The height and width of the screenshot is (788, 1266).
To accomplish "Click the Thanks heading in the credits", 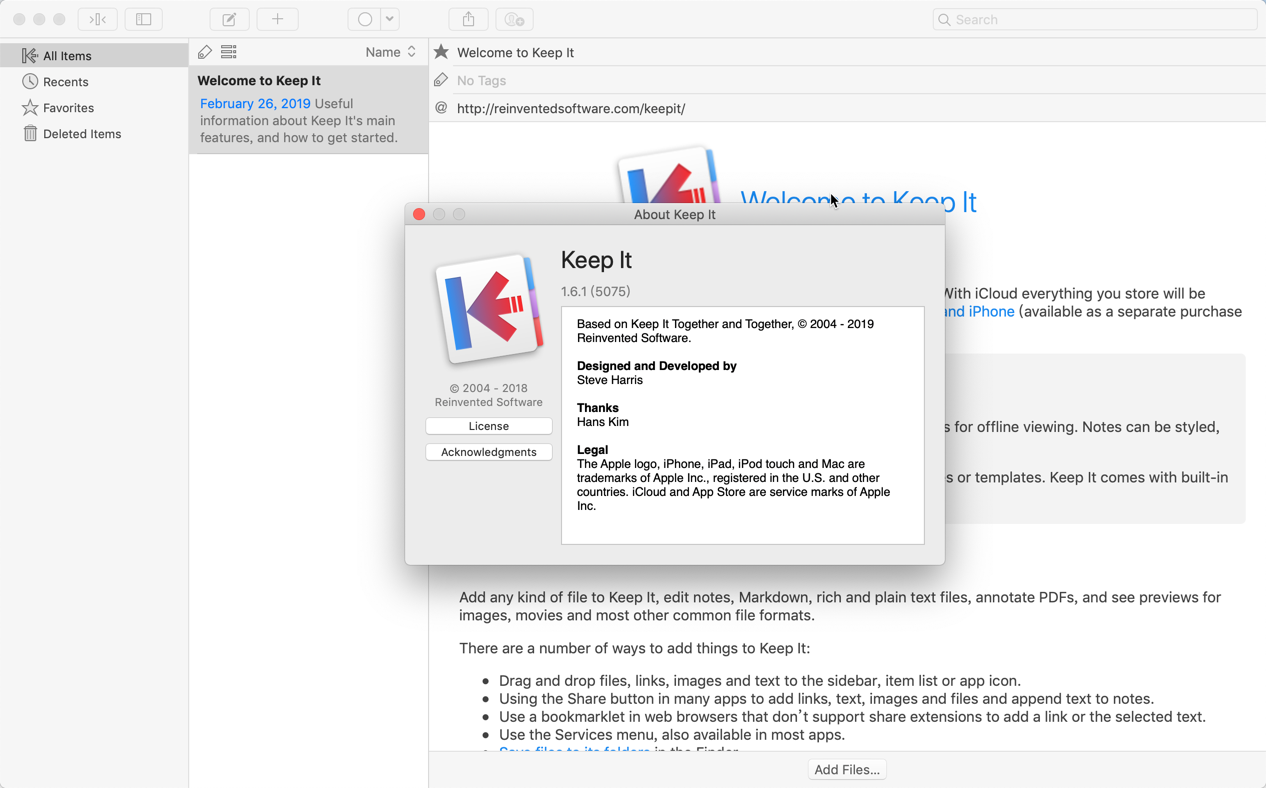I will (598, 408).
